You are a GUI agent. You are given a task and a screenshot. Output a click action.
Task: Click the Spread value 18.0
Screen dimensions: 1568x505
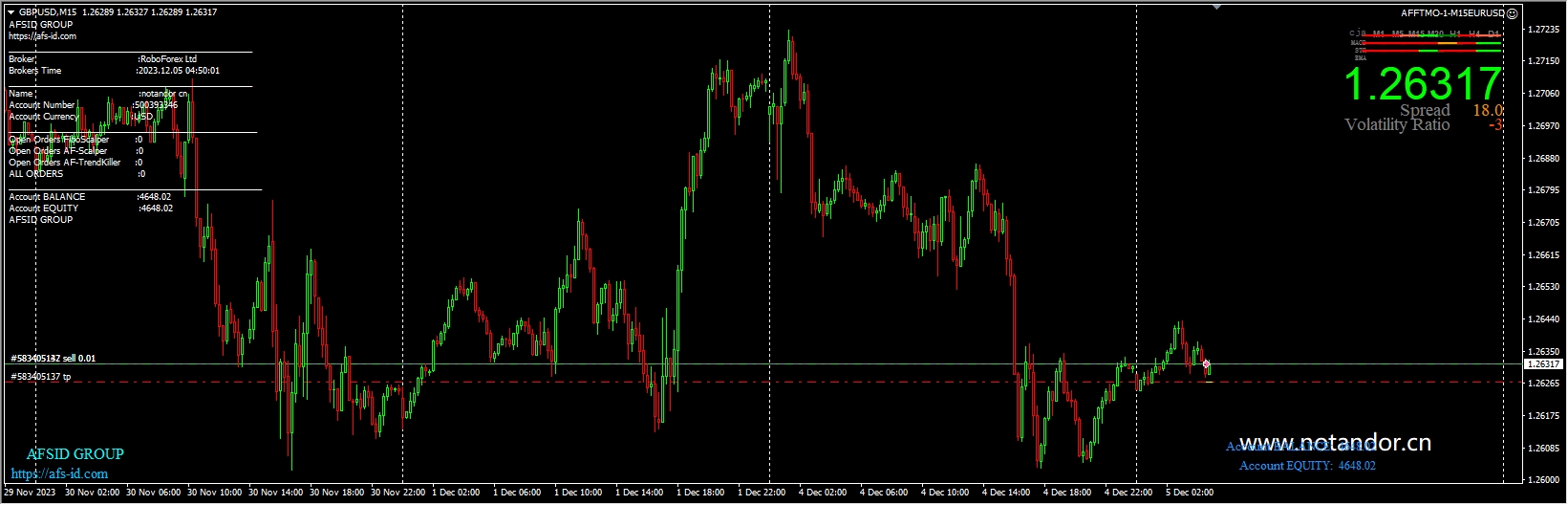coord(1487,111)
